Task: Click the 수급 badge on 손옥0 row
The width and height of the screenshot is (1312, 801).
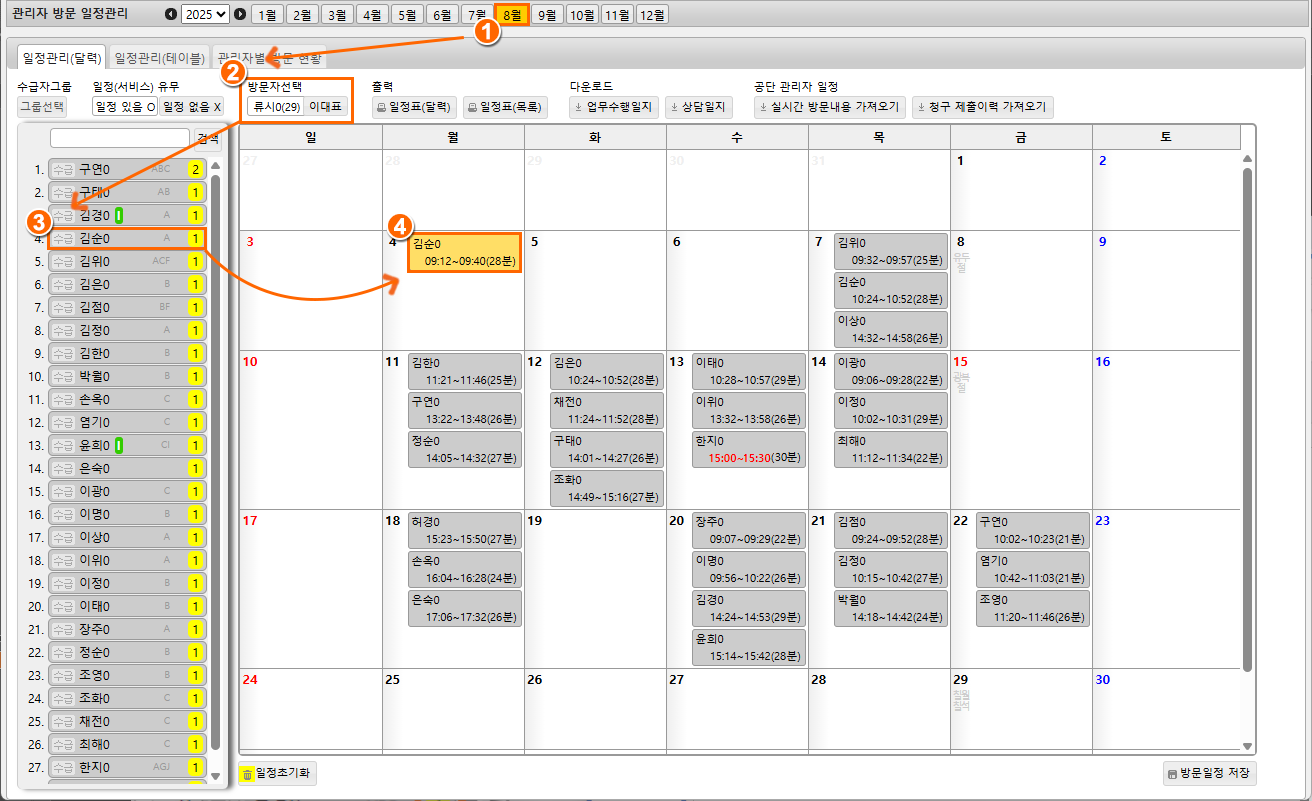Action: pos(63,399)
